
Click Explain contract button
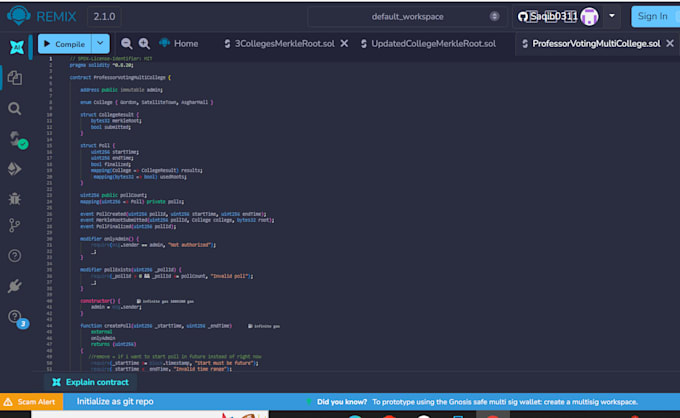point(90,382)
